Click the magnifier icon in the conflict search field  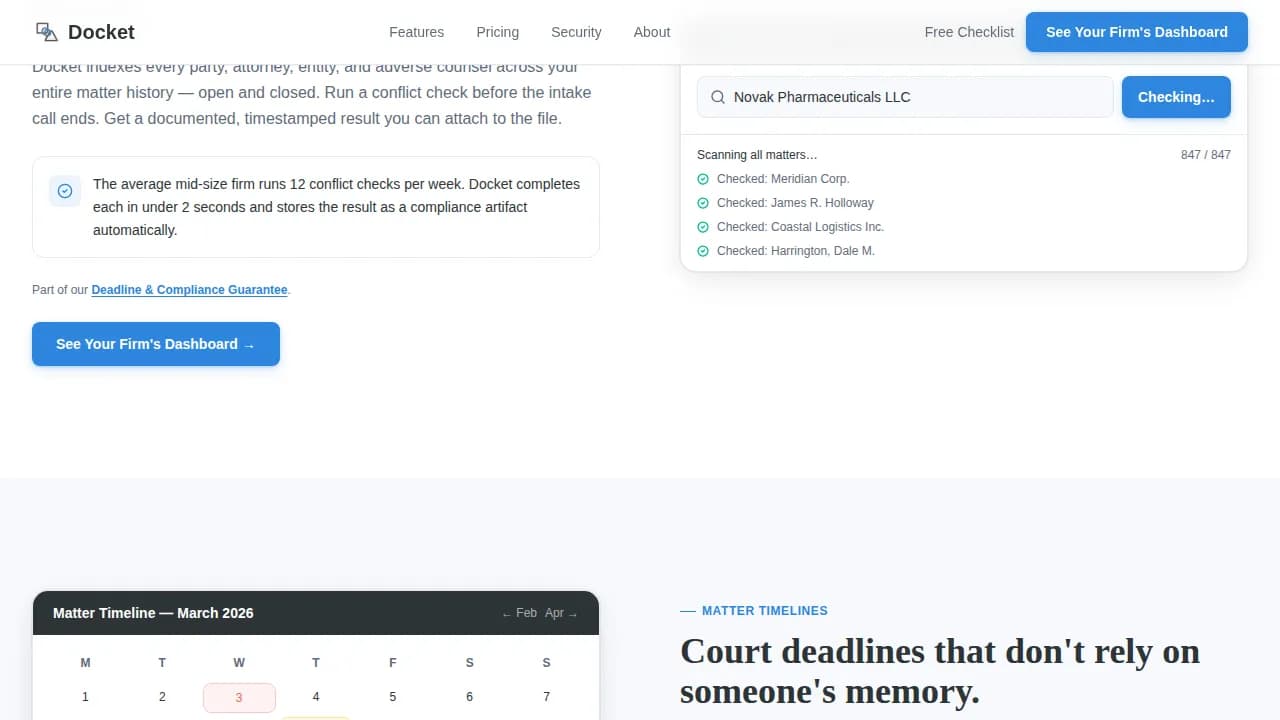[x=717, y=97]
